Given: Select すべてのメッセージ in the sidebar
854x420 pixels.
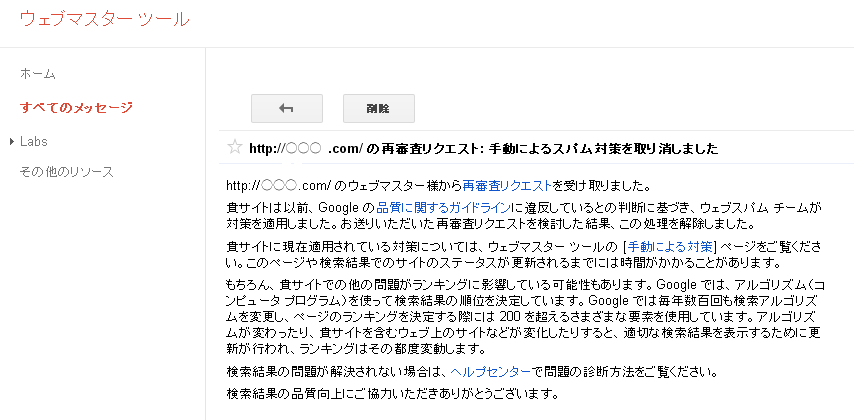Looking at the screenshot, I should click(x=76, y=107).
